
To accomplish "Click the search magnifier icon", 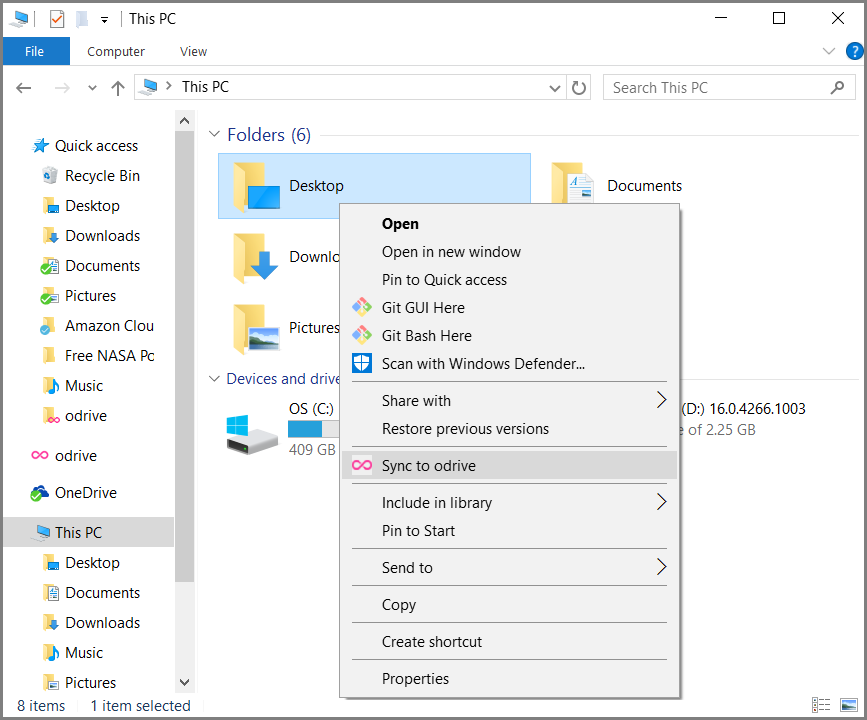I will pyautogui.click(x=837, y=87).
